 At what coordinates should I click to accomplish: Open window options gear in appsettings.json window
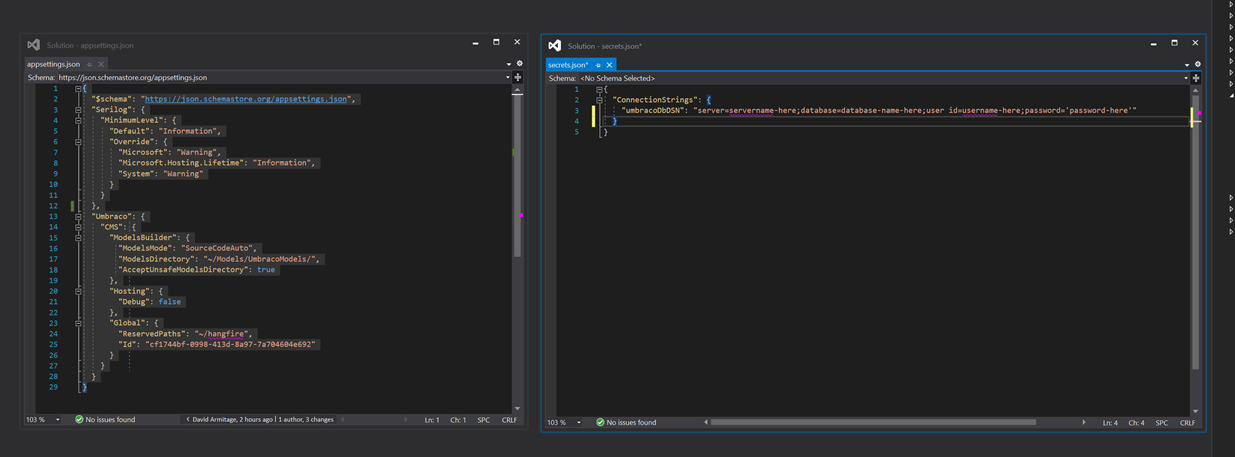point(519,64)
